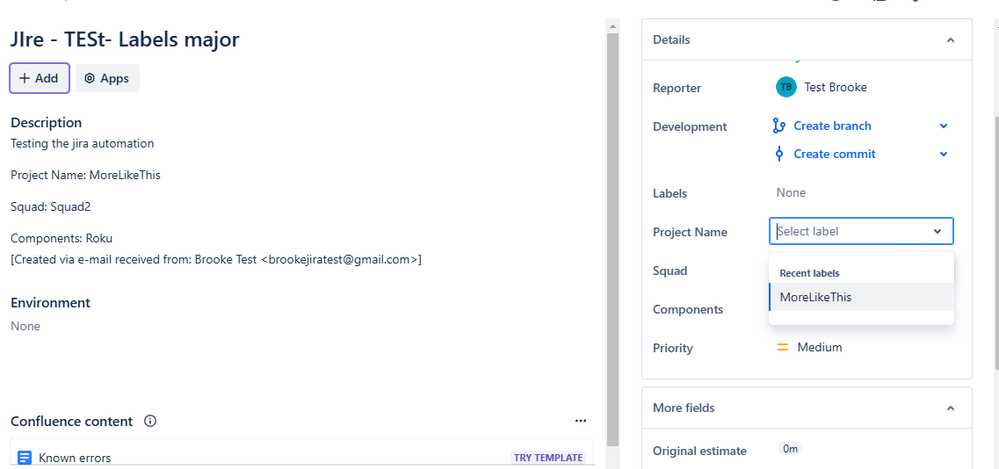Click the Recent labels heading
999x469 pixels.
(x=809, y=273)
